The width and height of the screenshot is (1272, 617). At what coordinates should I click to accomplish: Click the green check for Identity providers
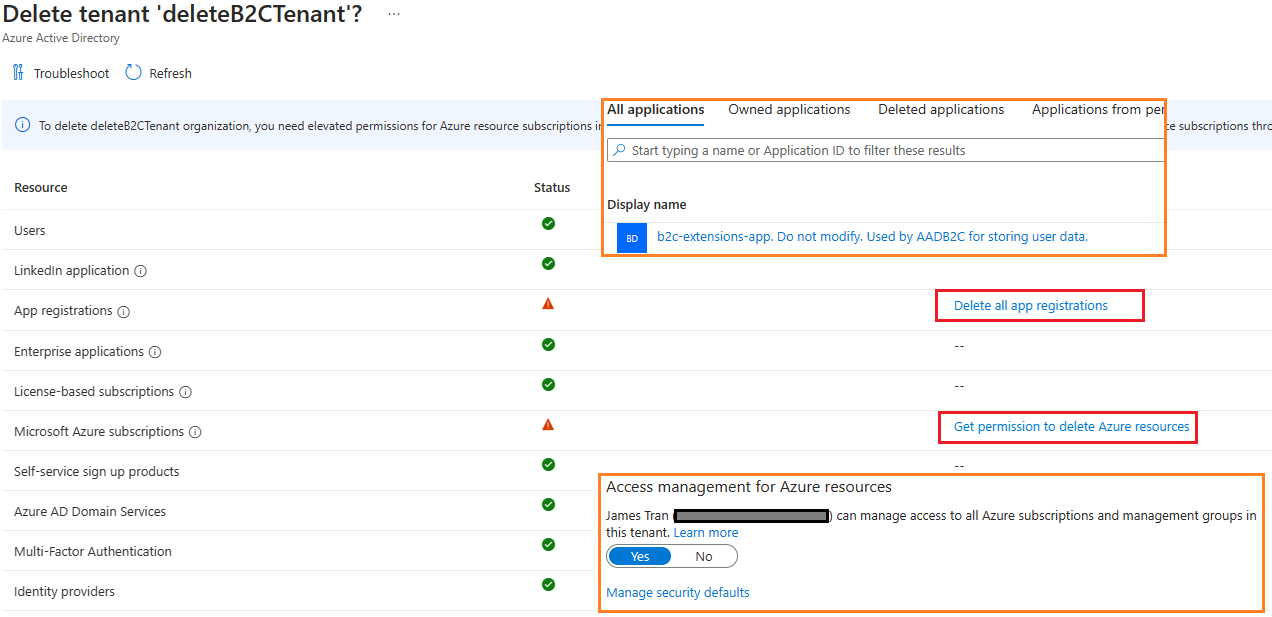(548, 584)
